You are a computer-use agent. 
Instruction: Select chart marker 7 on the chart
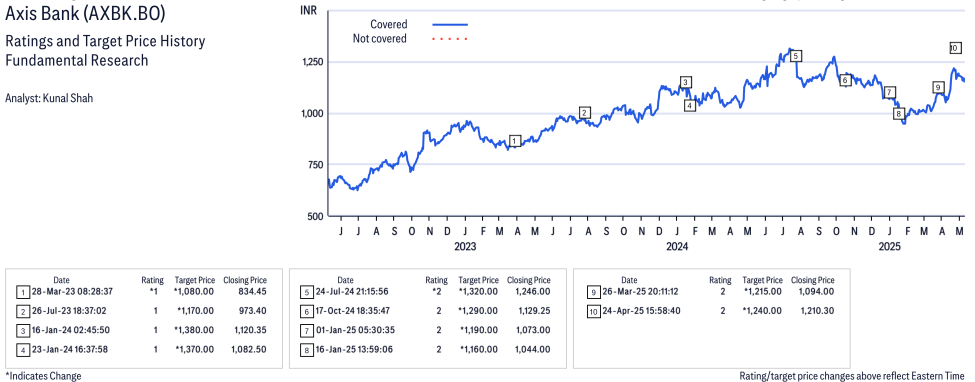click(x=890, y=92)
